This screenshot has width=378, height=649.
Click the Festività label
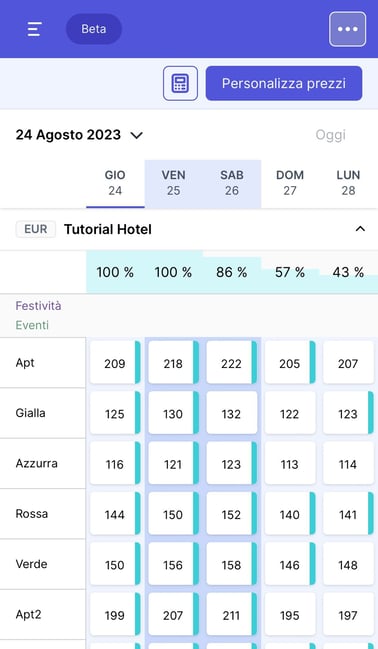(39, 306)
